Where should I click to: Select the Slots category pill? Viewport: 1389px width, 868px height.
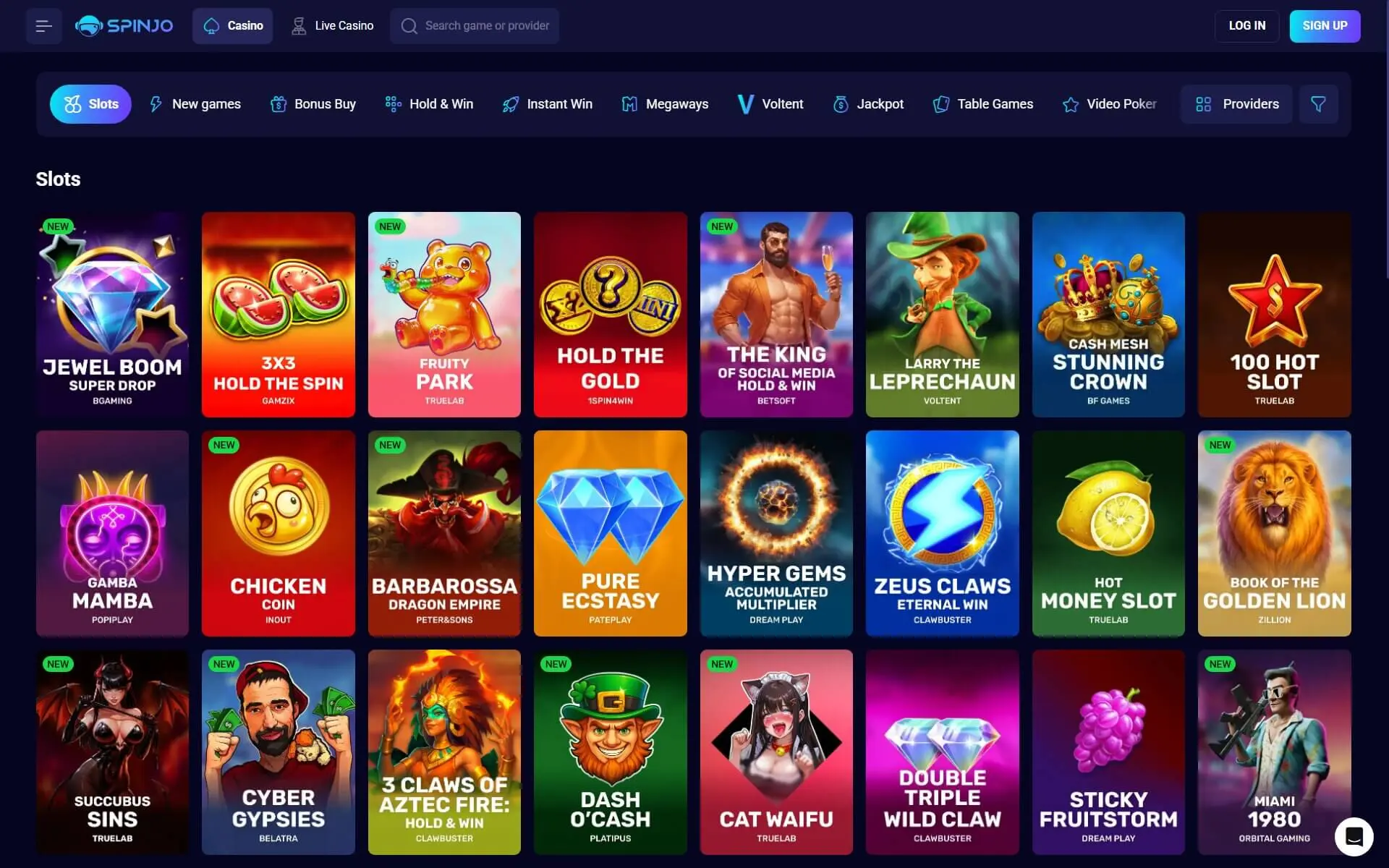coord(90,104)
